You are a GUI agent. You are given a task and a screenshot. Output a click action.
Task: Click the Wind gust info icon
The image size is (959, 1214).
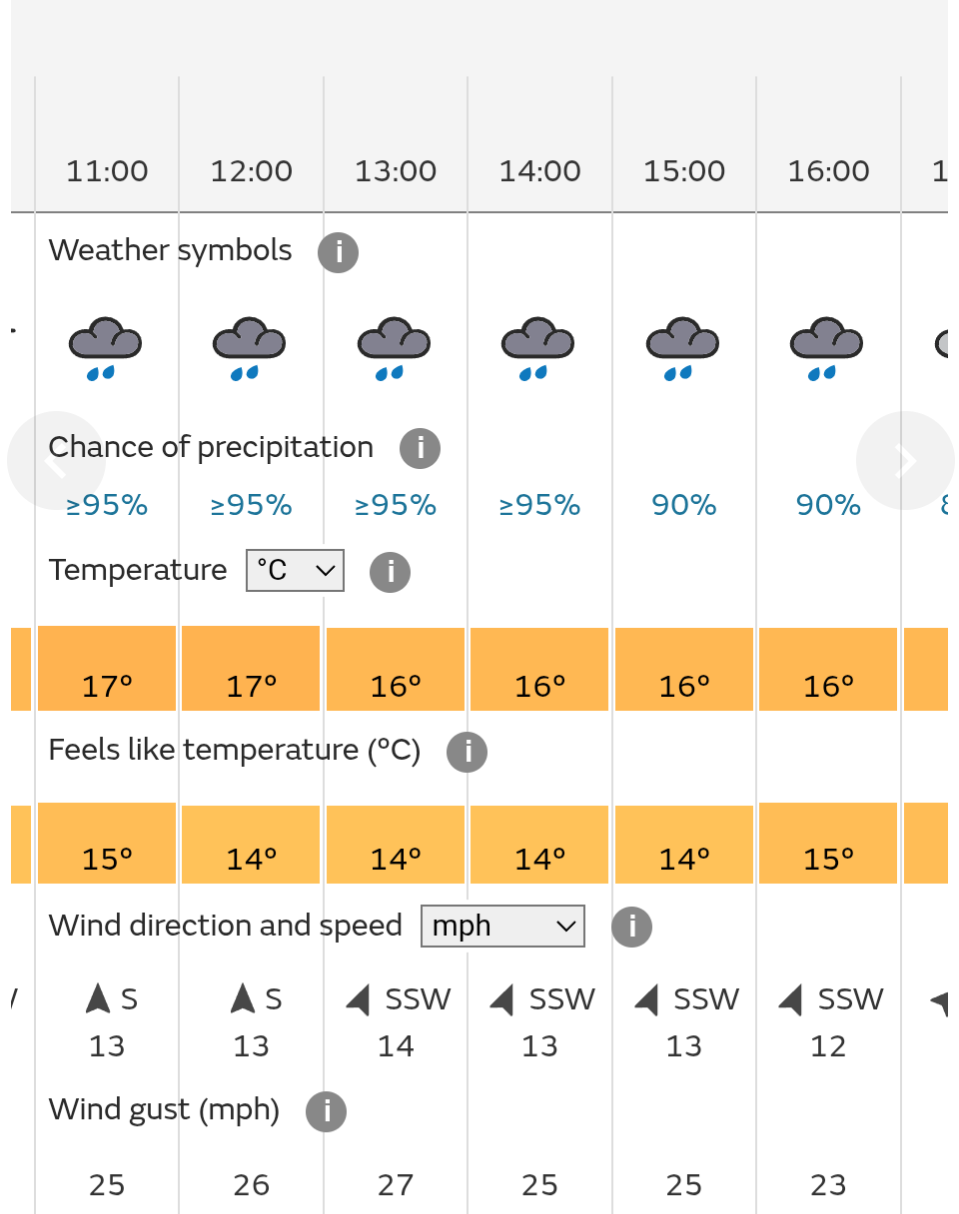[326, 1112]
